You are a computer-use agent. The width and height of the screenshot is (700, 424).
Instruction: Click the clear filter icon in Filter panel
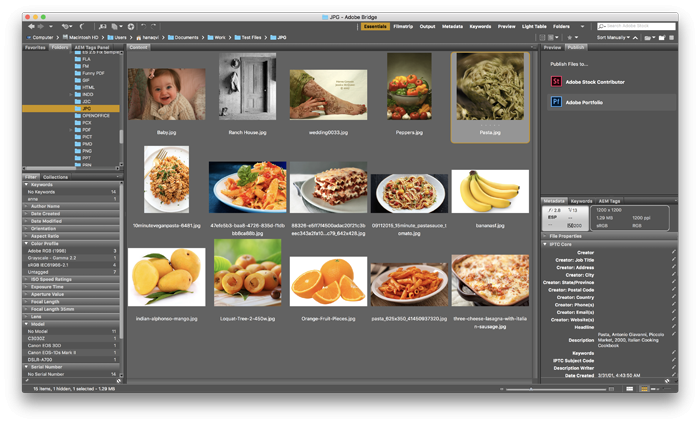(x=119, y=381)
